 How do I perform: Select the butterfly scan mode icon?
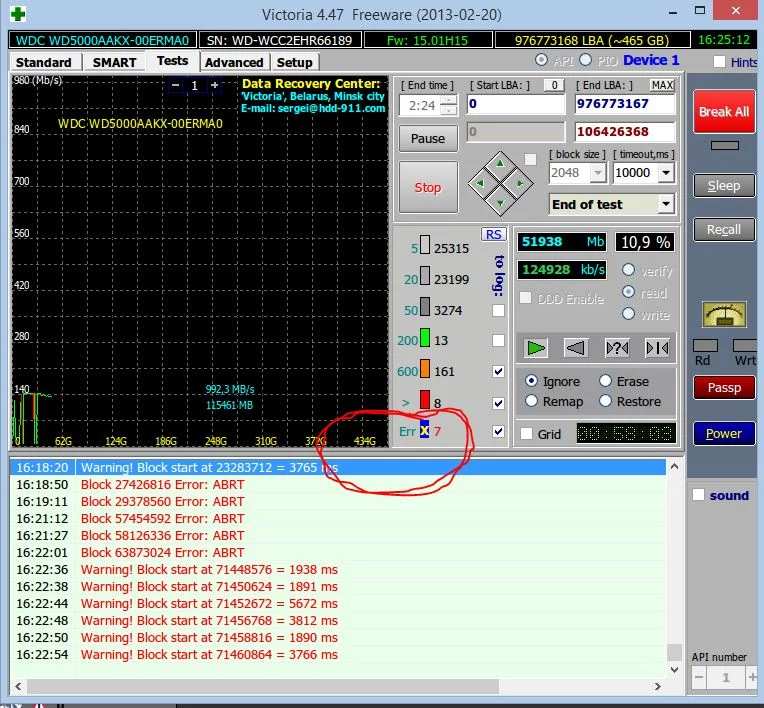657,347
